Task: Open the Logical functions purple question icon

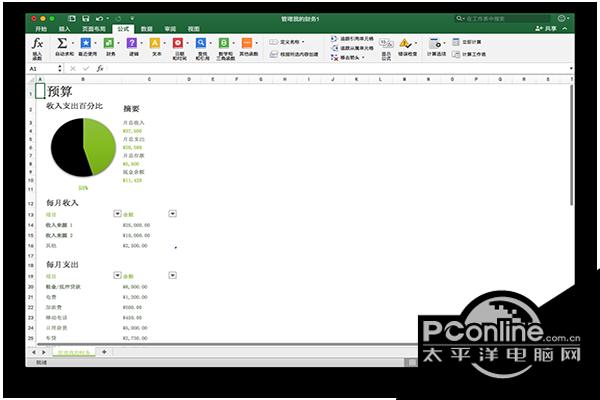Action: tap(132, 43)
